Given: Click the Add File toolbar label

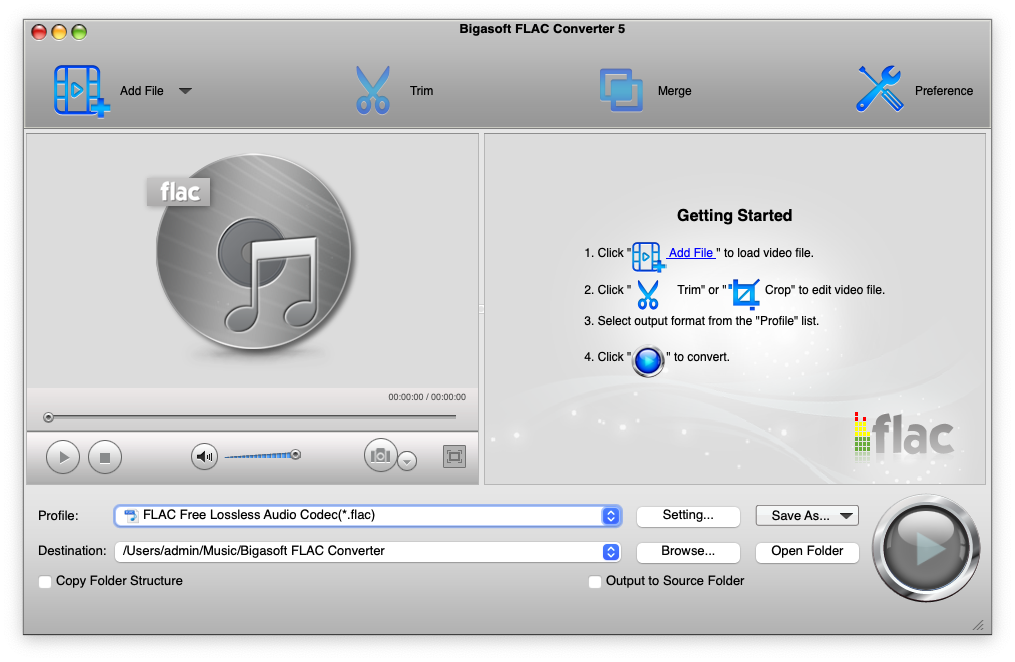Looking at the screenshot, I should pyautogui.click(x=142, y=91).
